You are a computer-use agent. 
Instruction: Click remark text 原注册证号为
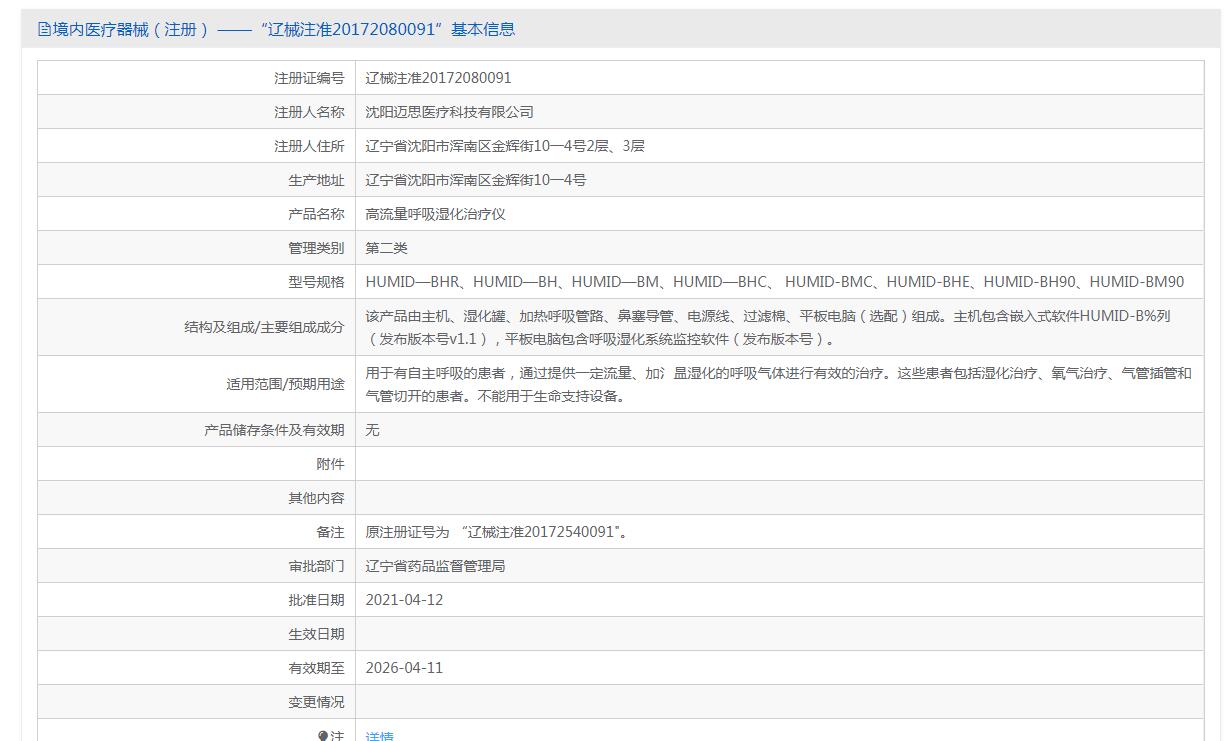tap(497, 532)
